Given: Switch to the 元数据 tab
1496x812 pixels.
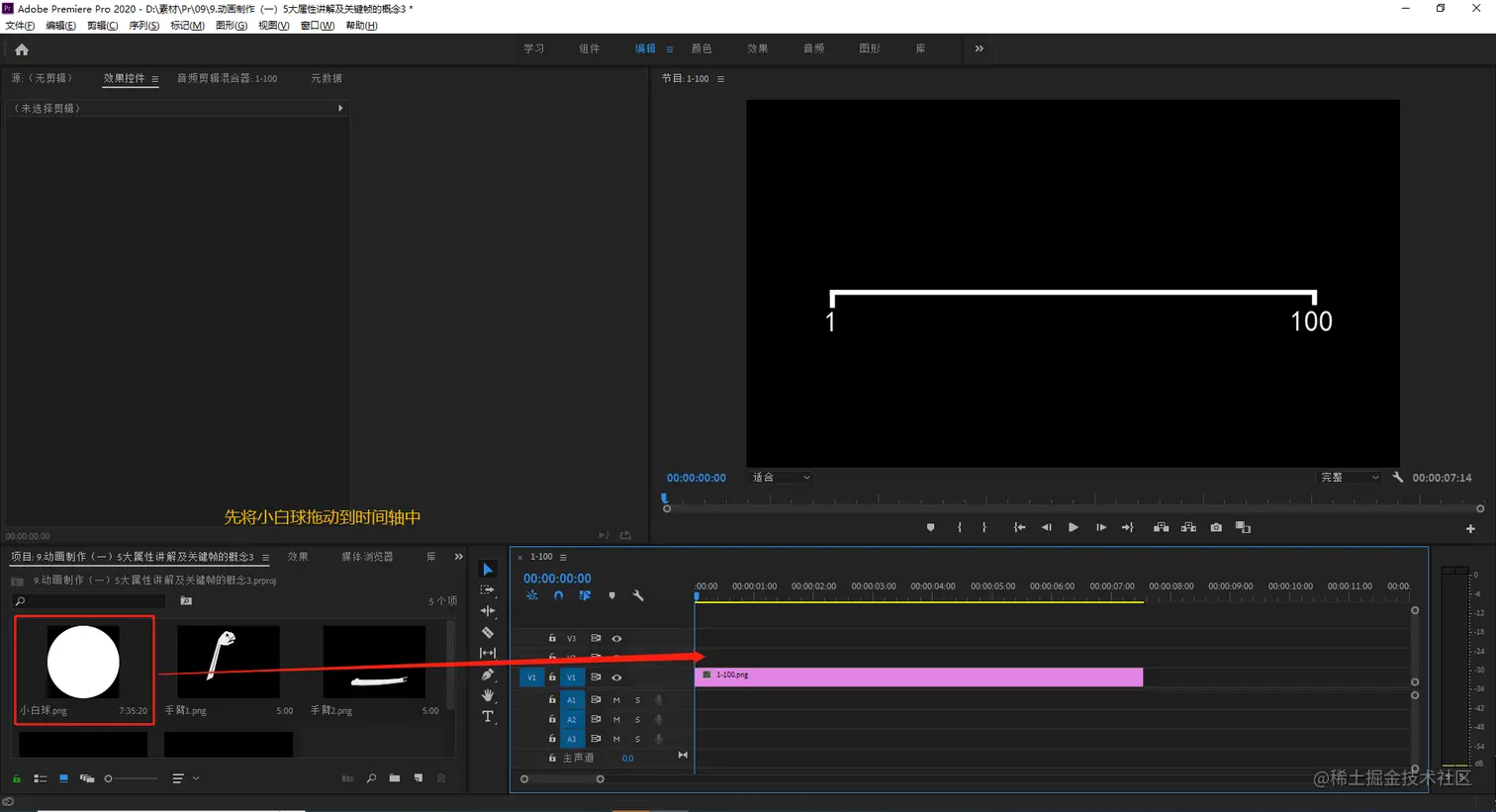Looking at the screenshot, I should point(327,78).
